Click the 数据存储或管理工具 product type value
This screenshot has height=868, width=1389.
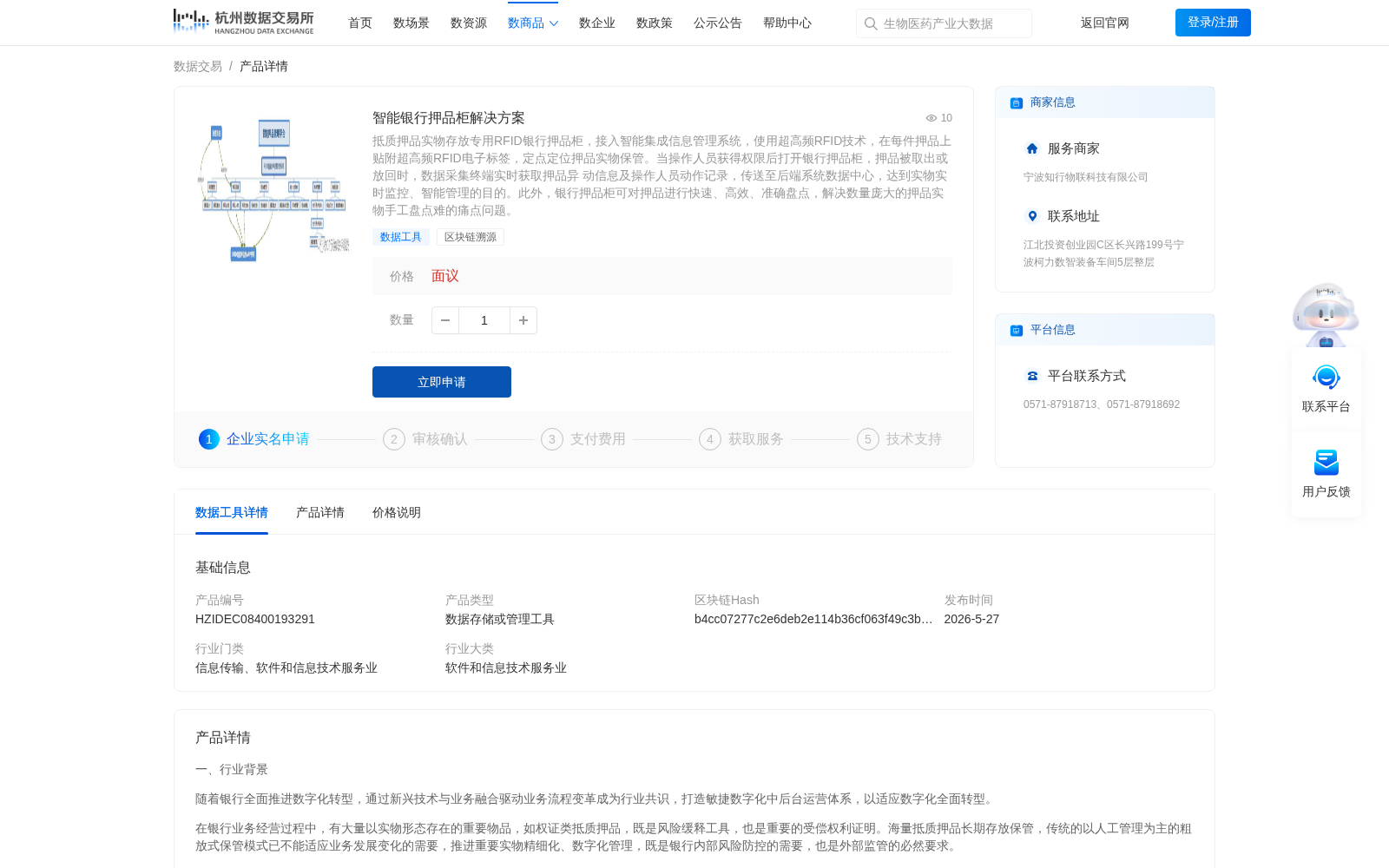(x=500, y=619)
